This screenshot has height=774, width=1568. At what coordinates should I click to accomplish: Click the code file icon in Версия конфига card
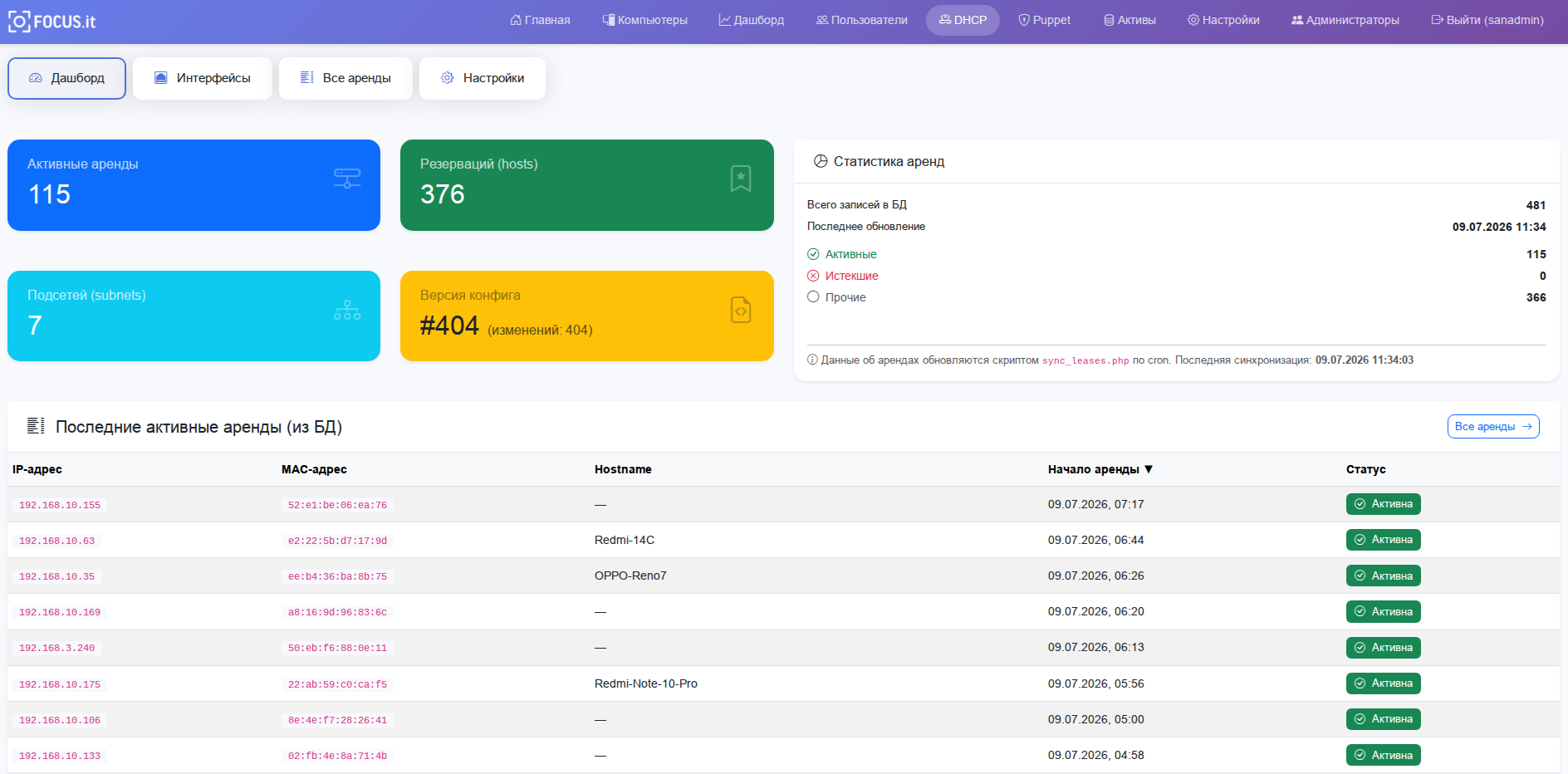pos(741,310)
